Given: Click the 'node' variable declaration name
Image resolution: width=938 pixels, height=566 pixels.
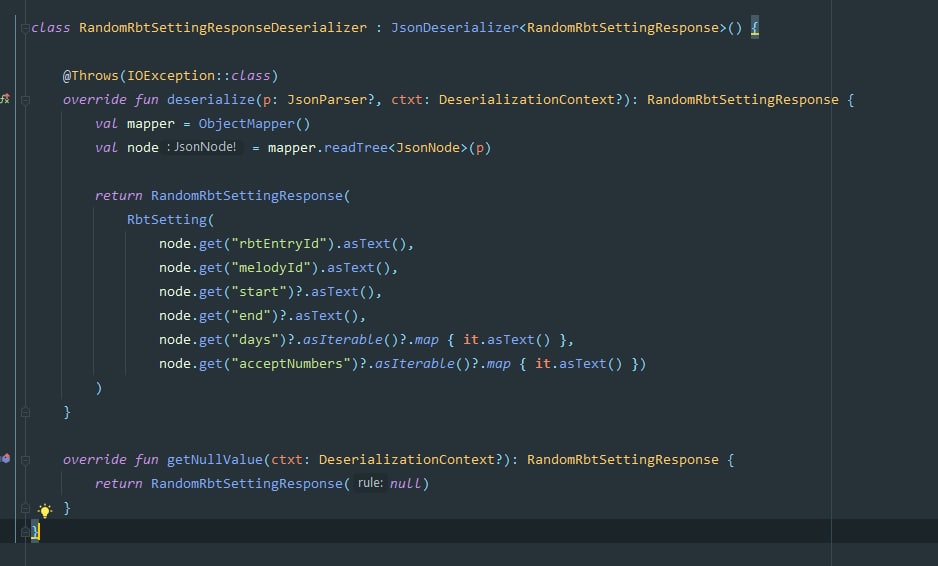Looking at the screenshot, I should [x=142, y=147].
